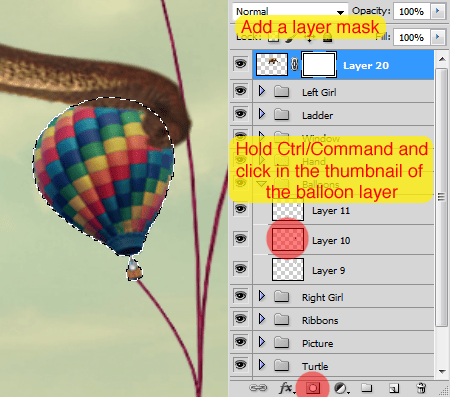Click the Ribbons folder icon
The image size is (450, 397).
pyautogui.click(x=281, y=319)
